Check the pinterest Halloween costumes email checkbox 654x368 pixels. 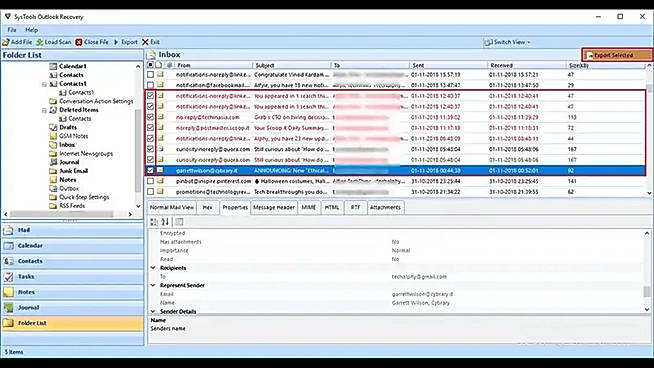coord(150,181)
